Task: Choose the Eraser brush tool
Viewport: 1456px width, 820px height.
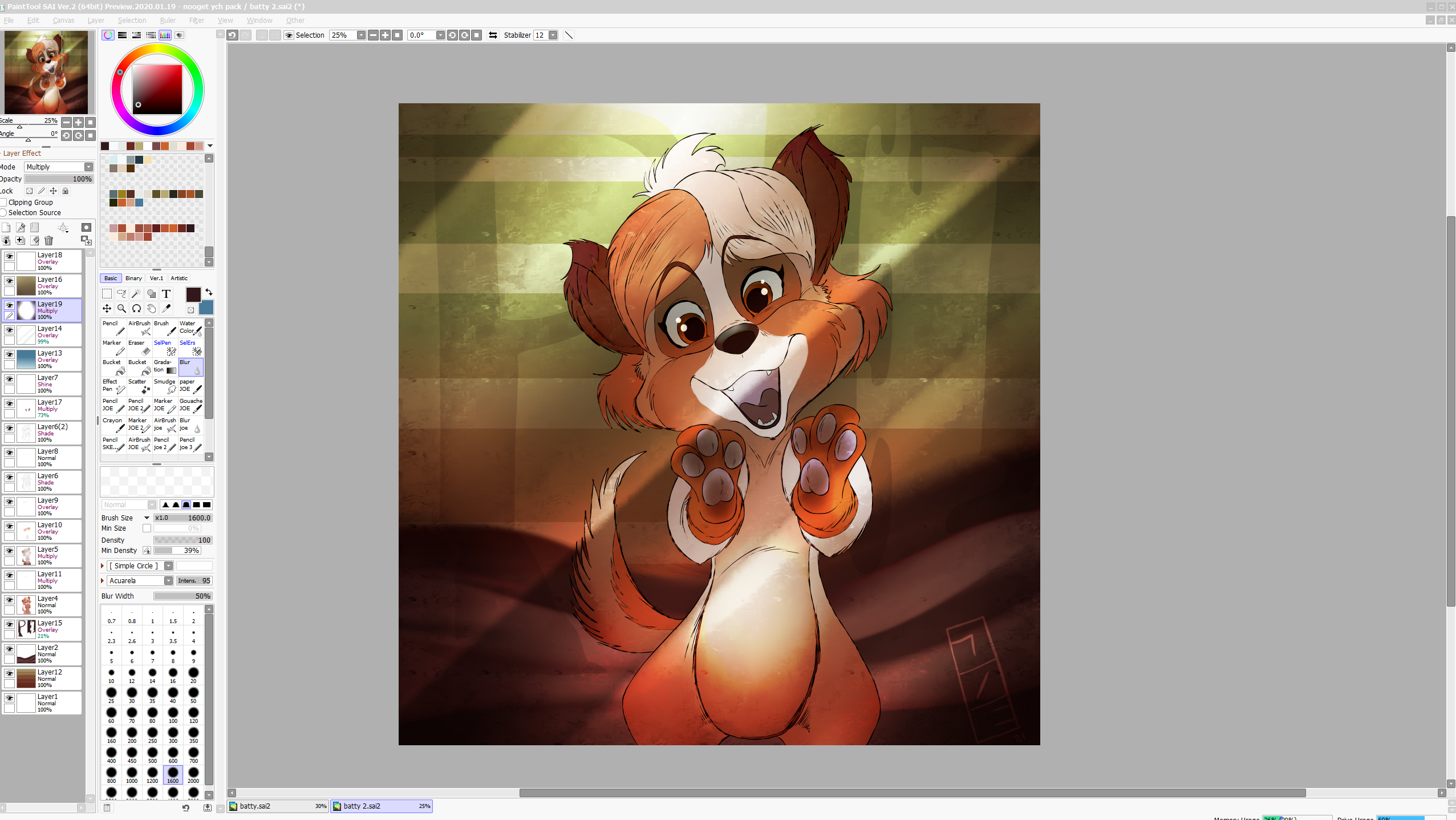Action: click(x=140, y=348)
